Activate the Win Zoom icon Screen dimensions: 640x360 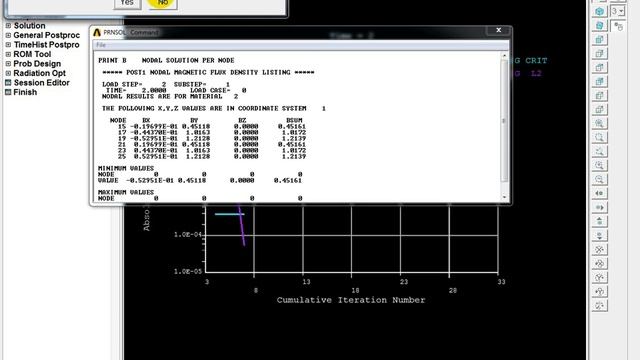coord(599,151)
